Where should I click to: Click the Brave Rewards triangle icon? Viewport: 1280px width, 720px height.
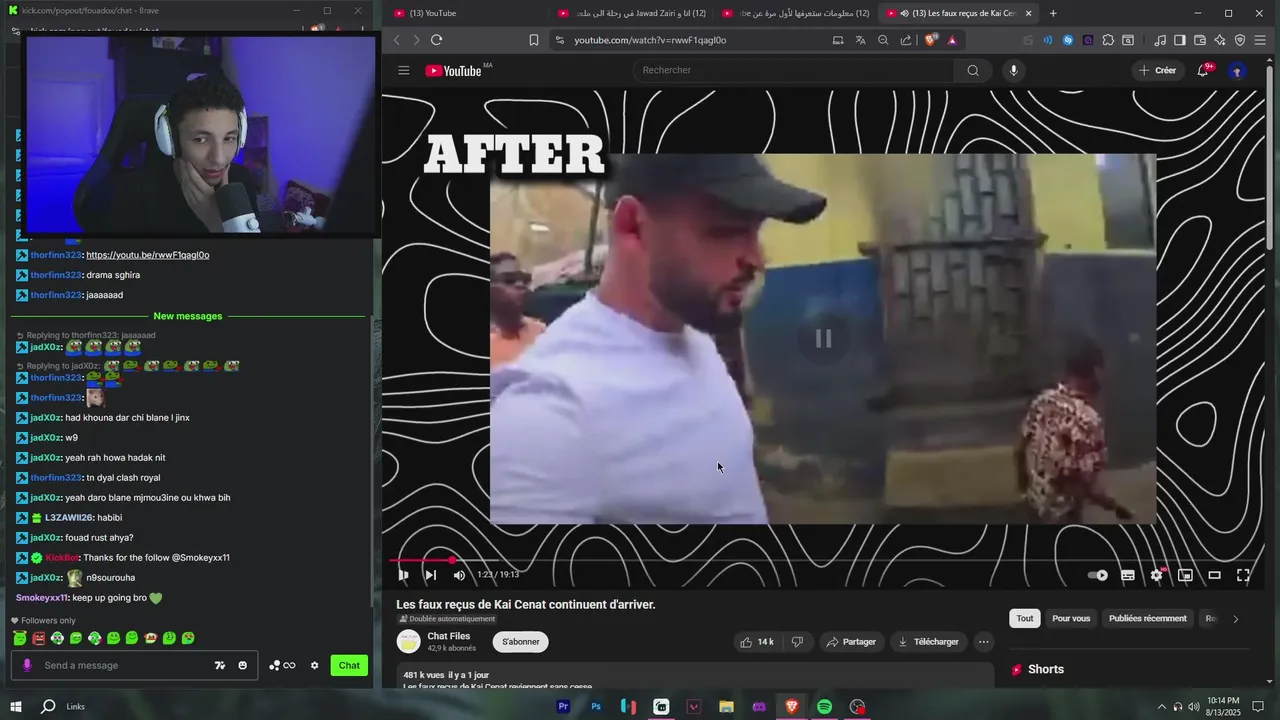pos(952,40)
